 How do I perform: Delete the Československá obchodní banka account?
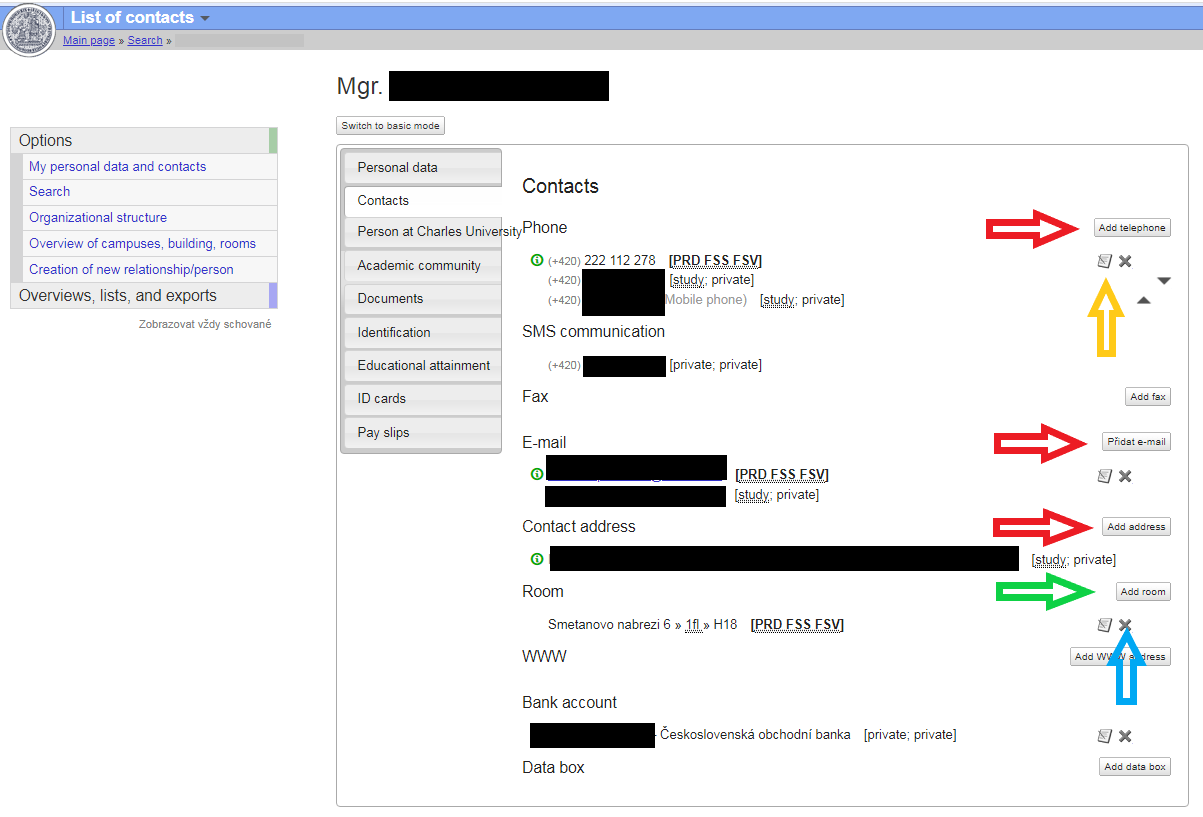coord(1125,736)
